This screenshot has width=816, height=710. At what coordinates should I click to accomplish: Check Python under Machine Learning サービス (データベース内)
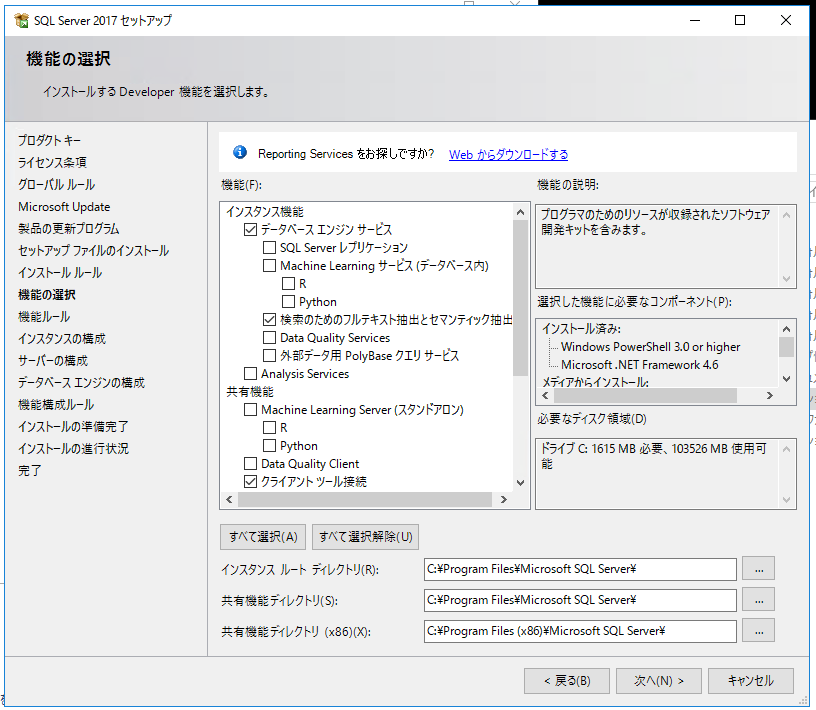point(288,301)
